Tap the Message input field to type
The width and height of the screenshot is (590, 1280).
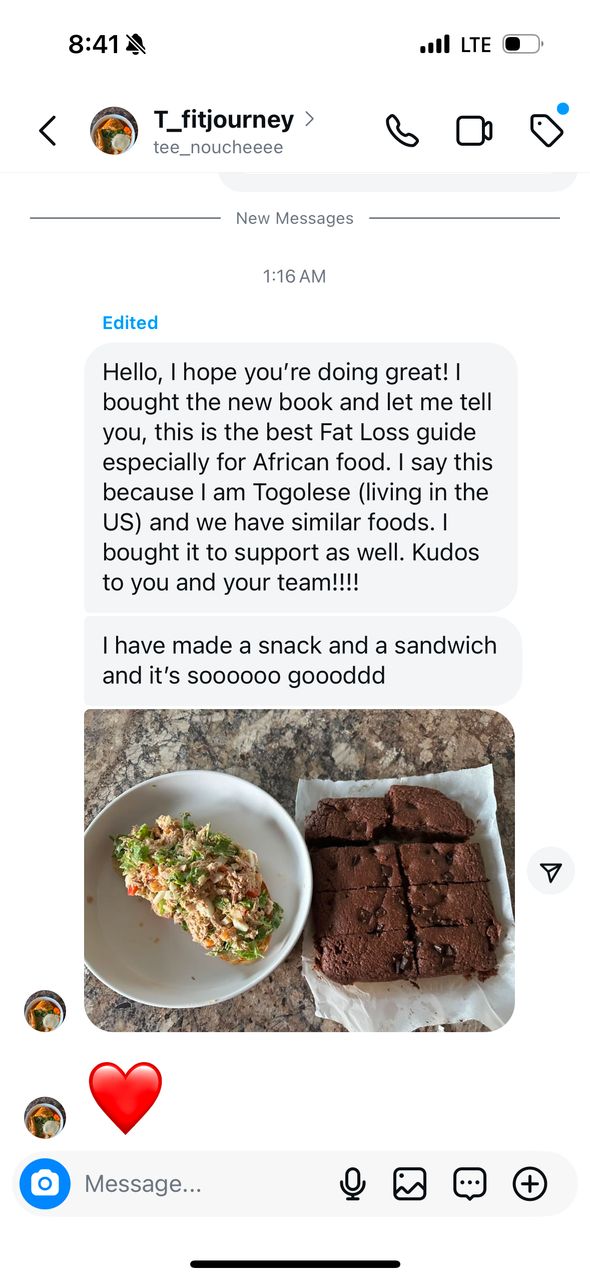coord(200,1183)
